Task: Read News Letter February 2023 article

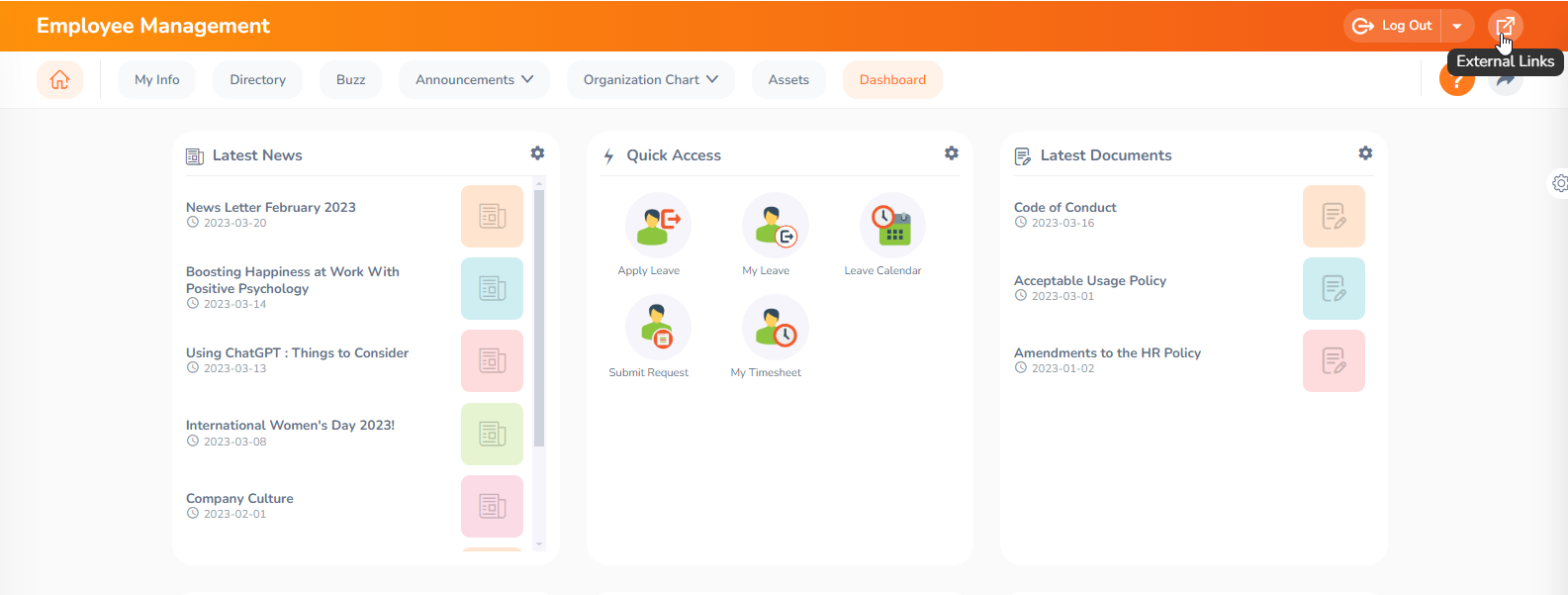Action: 270,208
